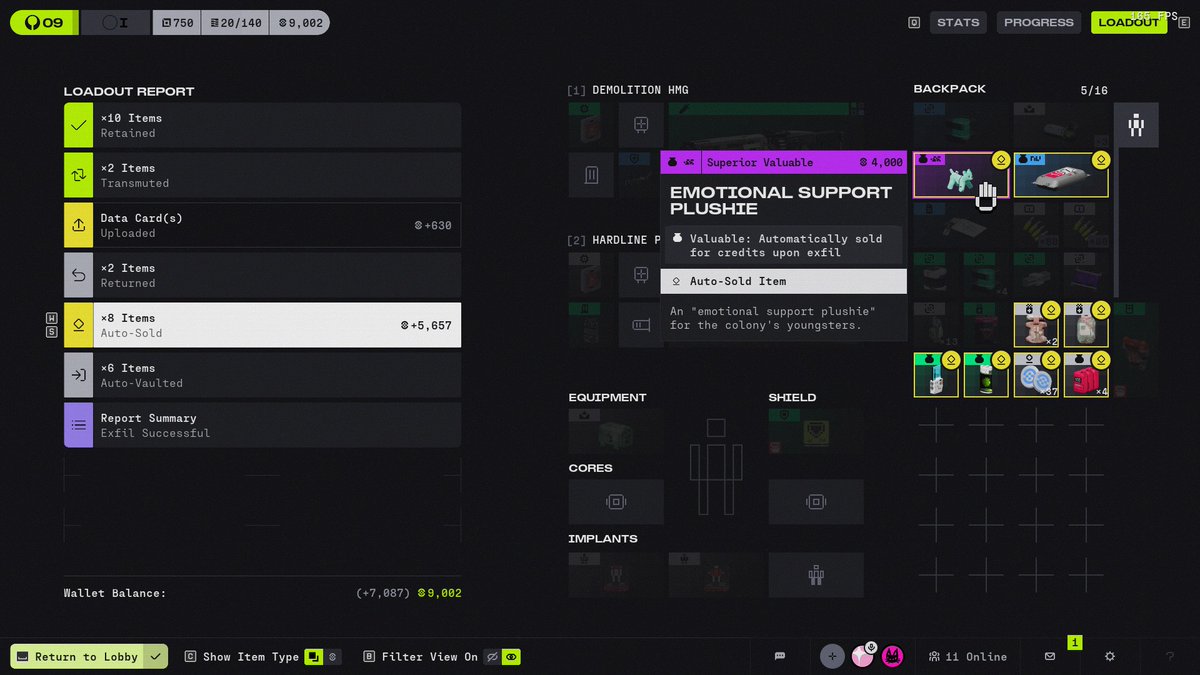Viewport: 1200px width, 675px height.
Task: Click the Superior Valuable tooltip header
Action: (784, 162)
